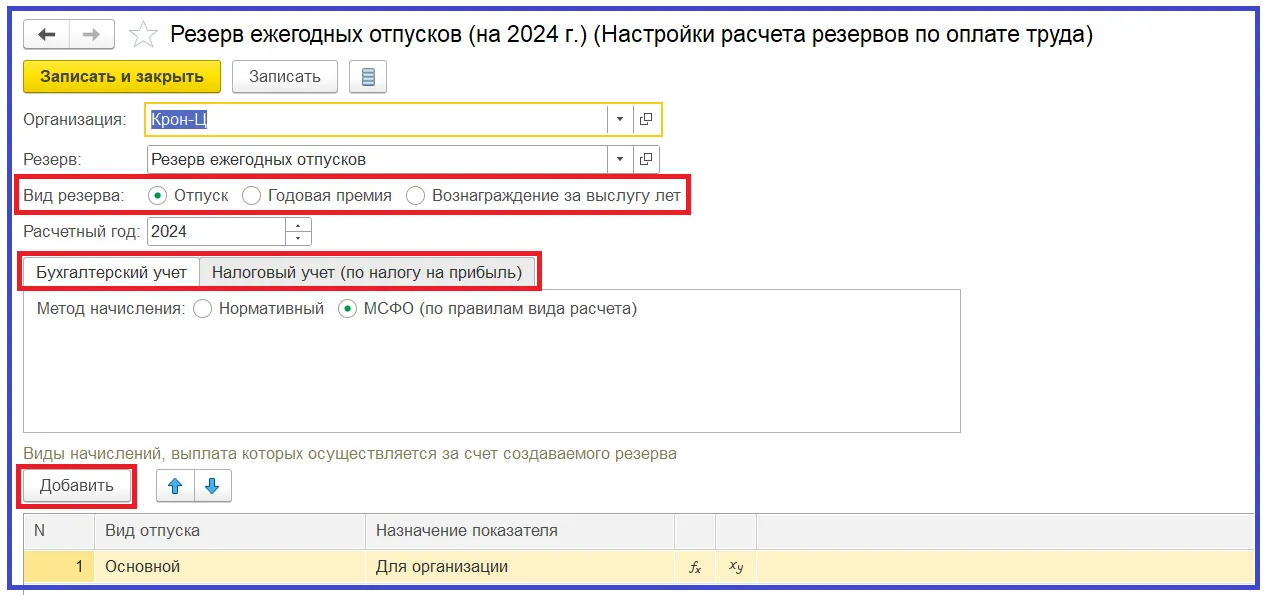Add form to favorites with star icon

[x=144, y=36]
